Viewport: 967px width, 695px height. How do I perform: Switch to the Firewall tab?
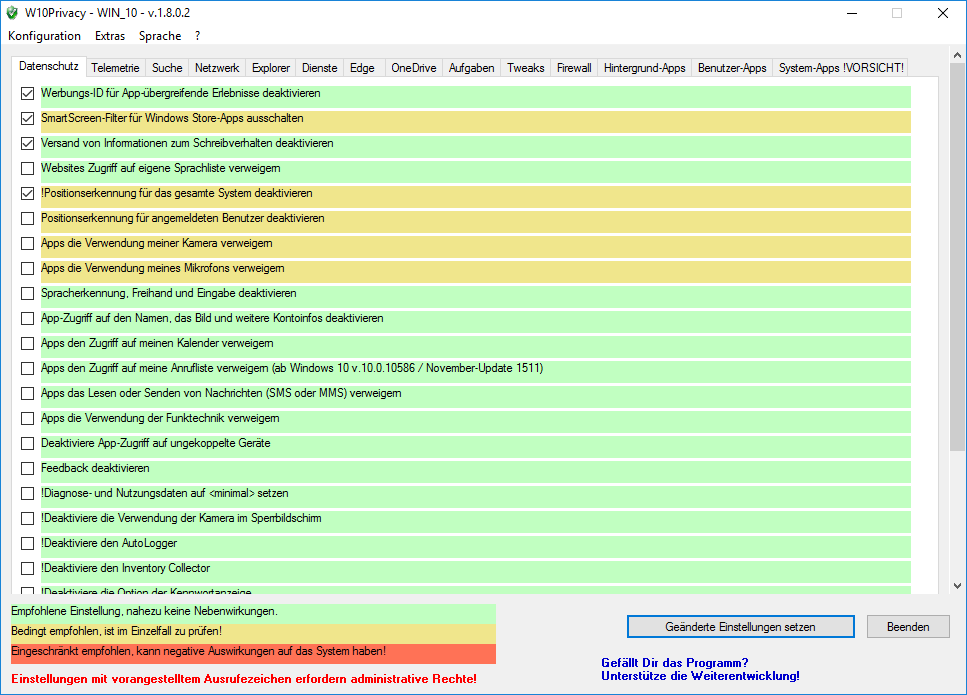click(574, 68)
